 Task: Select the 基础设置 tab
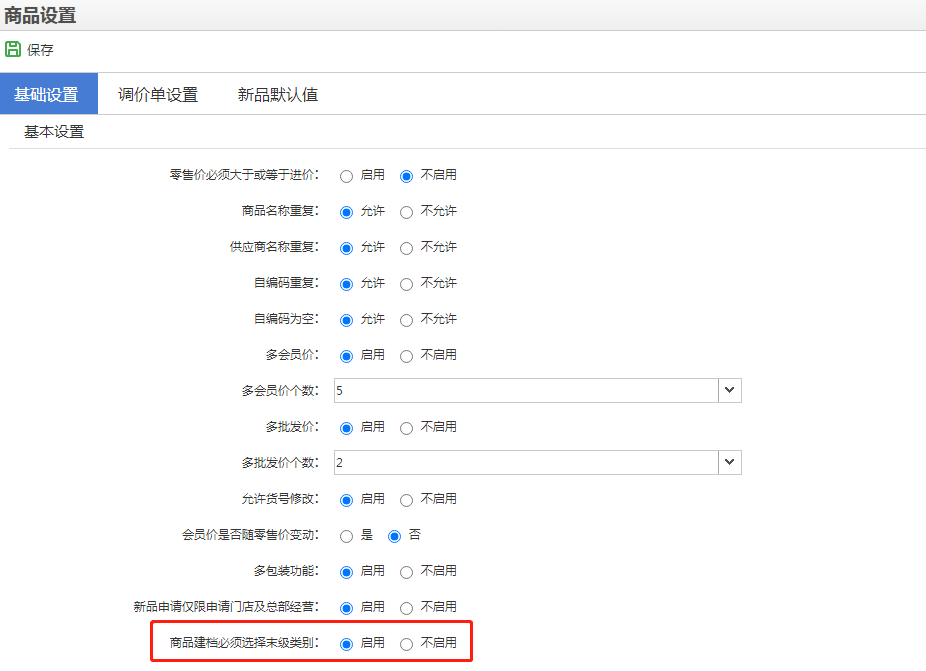48,94
